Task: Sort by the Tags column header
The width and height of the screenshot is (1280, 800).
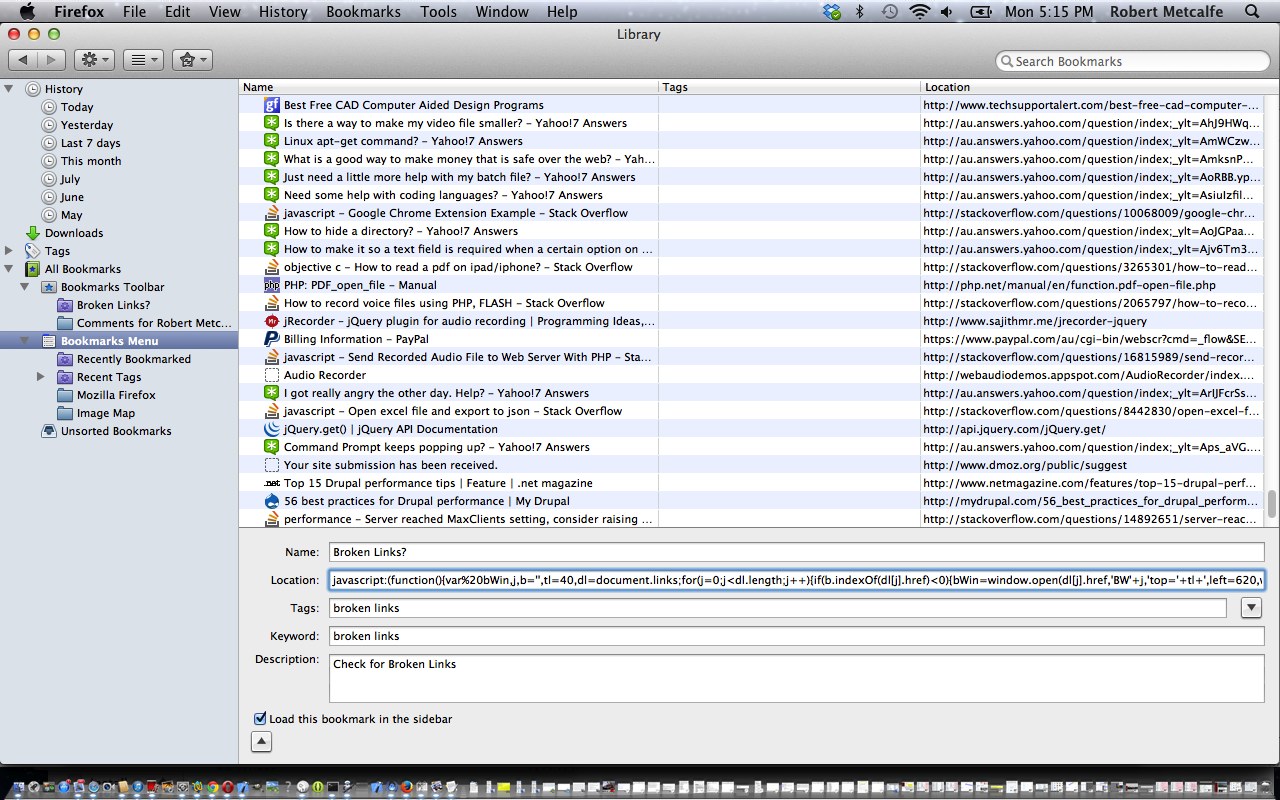Action: pos(789,87)
